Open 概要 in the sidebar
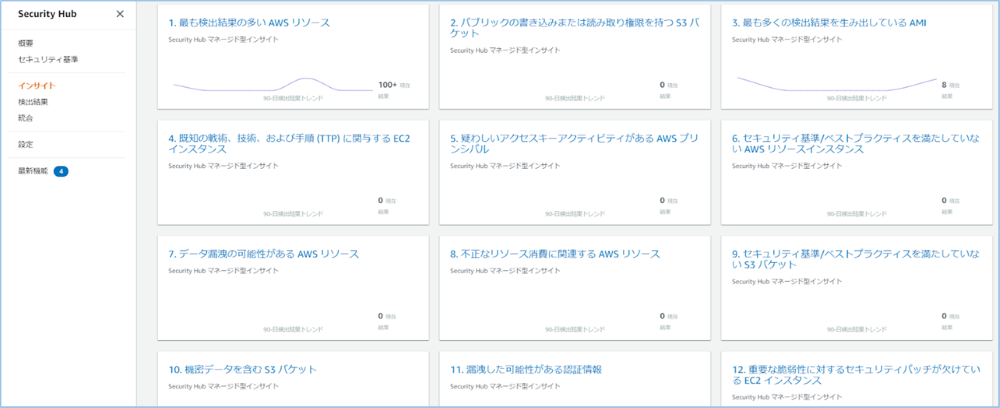The width and height of the screenshot is (1000, 408). [26, 43]
